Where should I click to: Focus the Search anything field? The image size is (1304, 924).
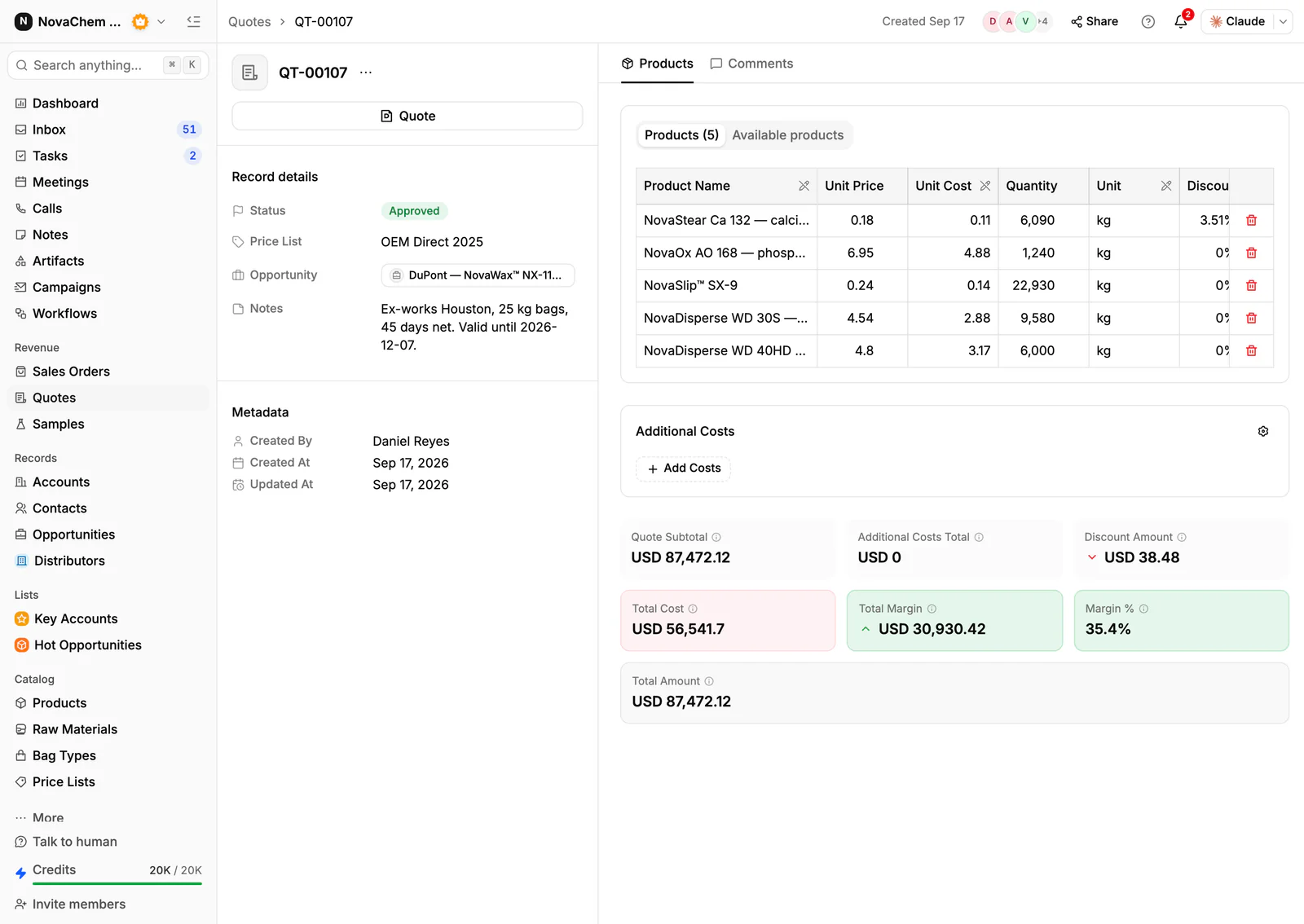click(x=108, y=65)
